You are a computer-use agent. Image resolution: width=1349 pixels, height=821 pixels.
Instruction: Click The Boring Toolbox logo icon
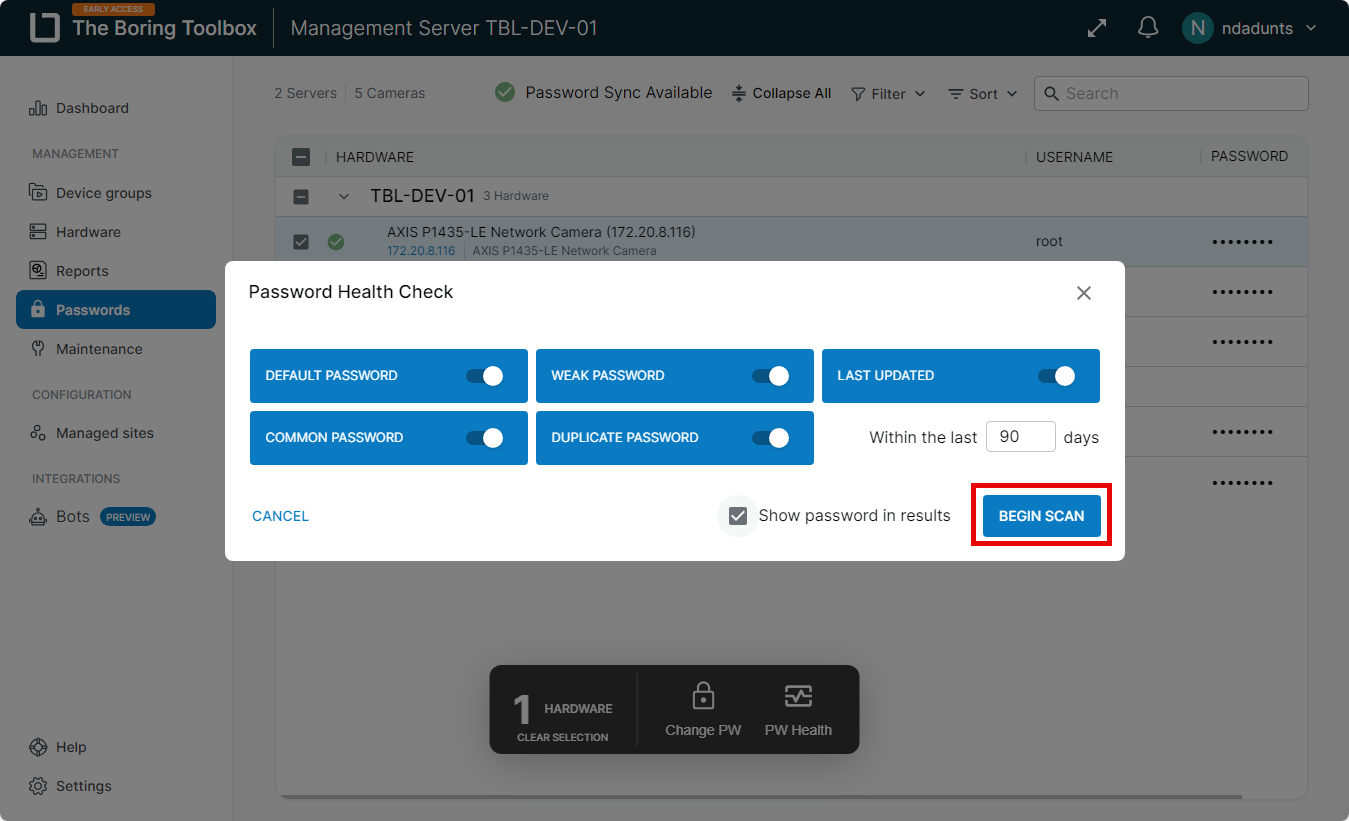(x=45, y=28)
